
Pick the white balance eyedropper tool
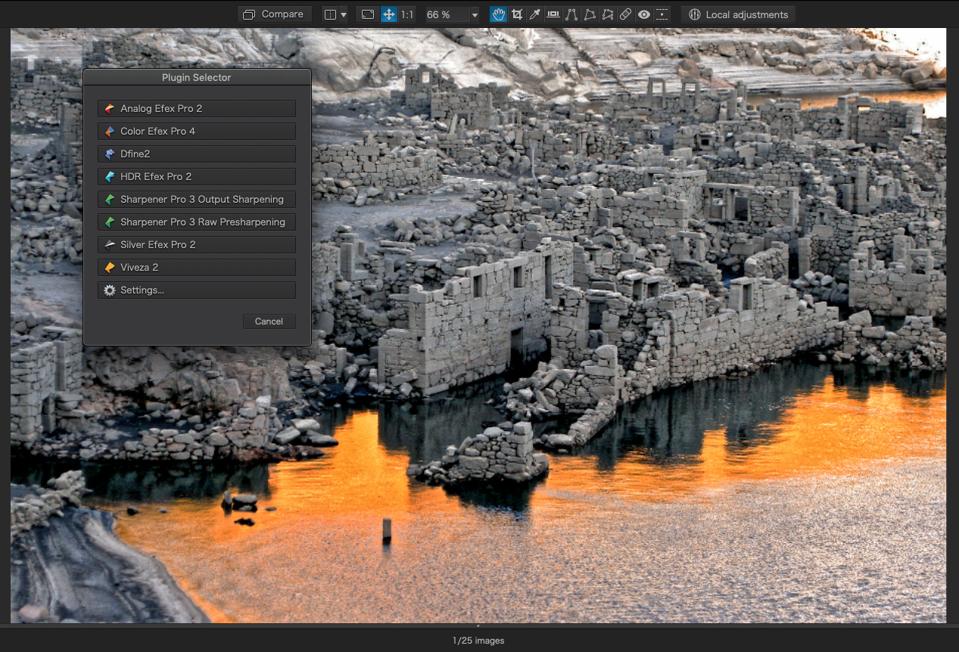click(x=534, y=15)
